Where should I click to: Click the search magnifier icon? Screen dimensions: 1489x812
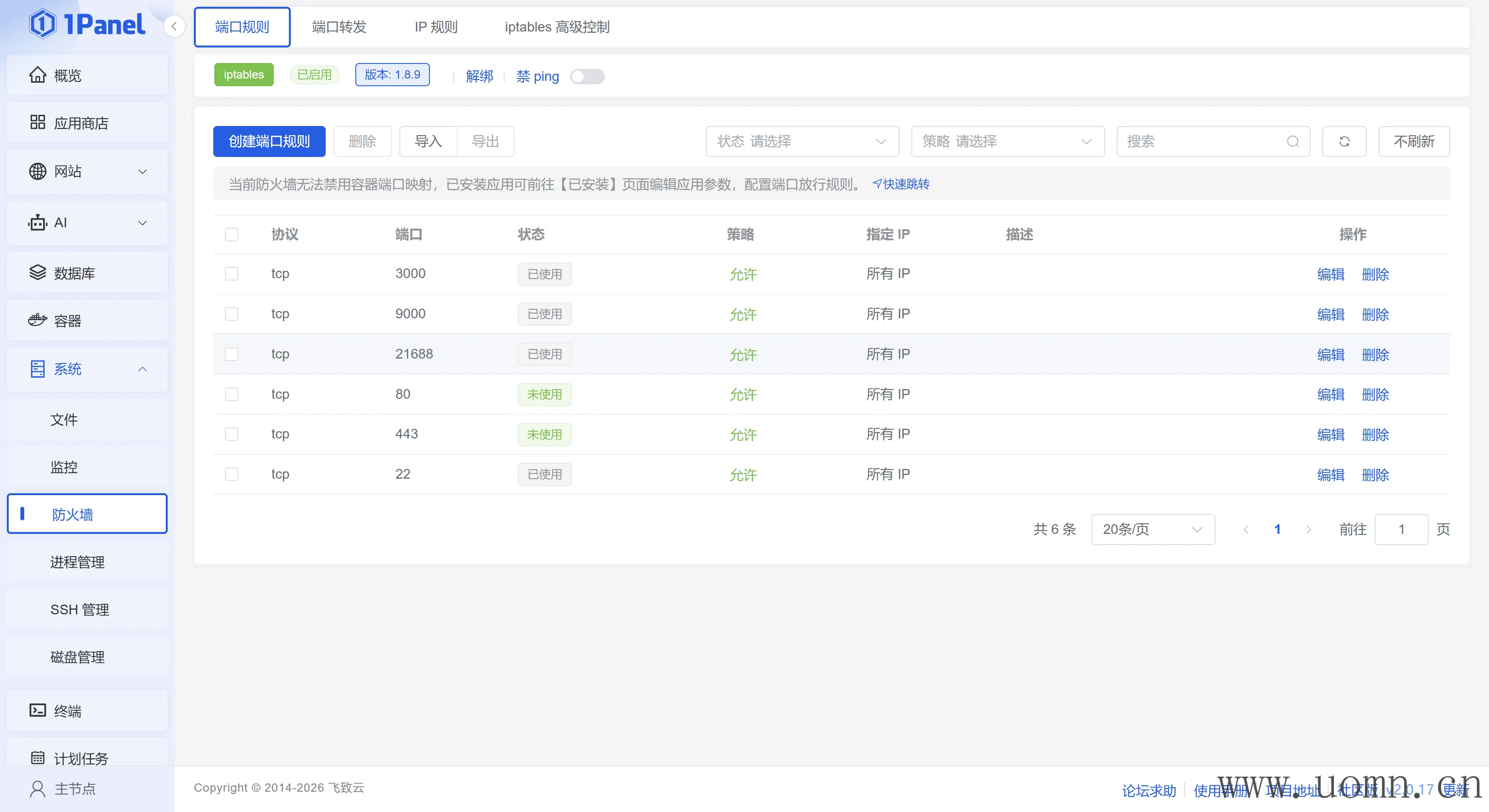[x=1293, y=141]
